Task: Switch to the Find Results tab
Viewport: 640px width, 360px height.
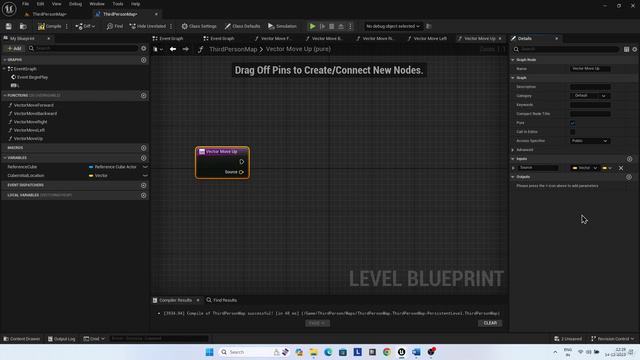Action: click(x=222, y=300)
